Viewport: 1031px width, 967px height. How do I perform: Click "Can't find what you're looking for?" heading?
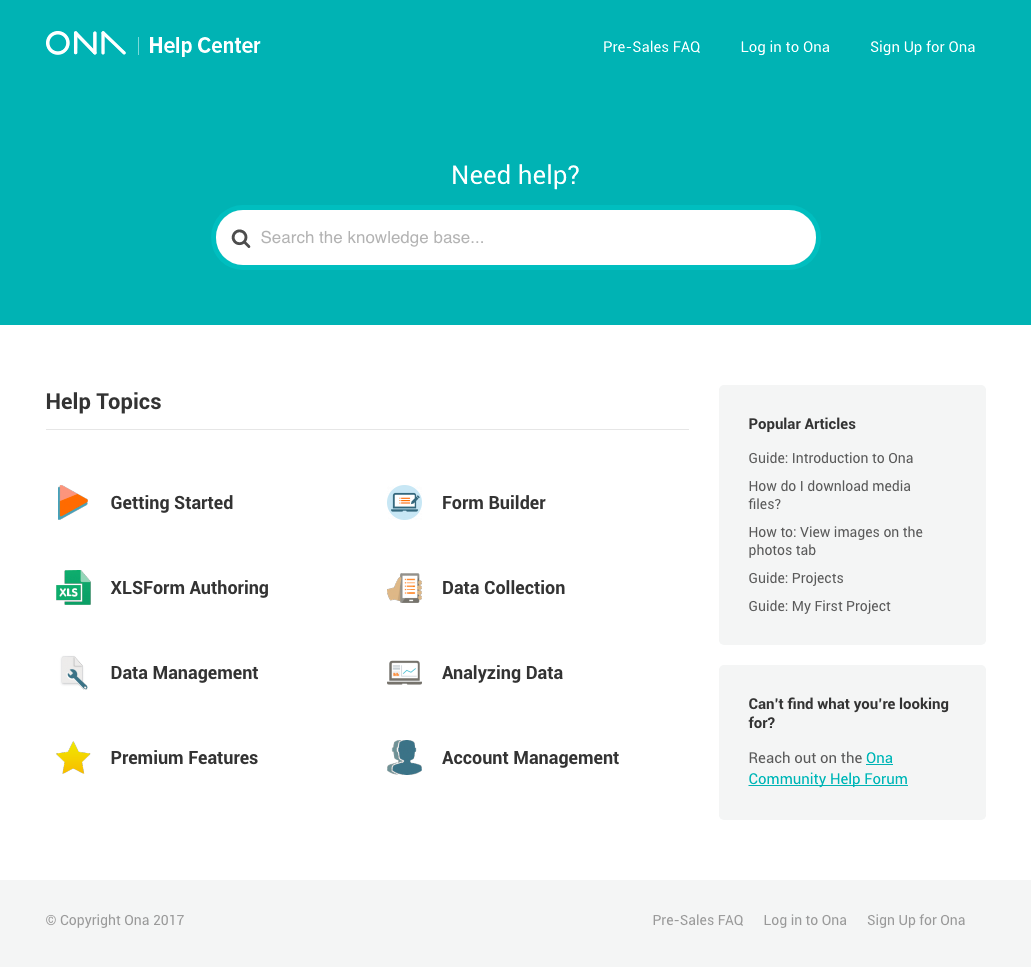click(848, 713)
